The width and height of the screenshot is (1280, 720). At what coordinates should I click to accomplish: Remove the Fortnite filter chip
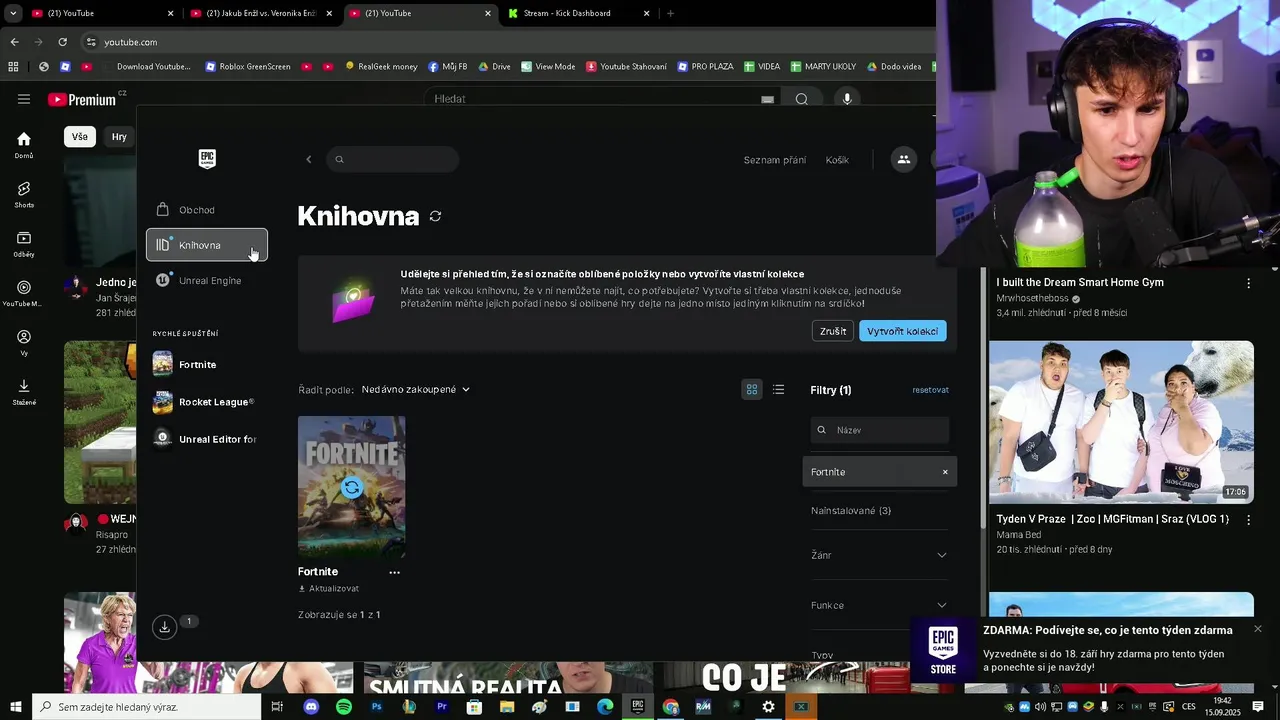pos(945,472)
